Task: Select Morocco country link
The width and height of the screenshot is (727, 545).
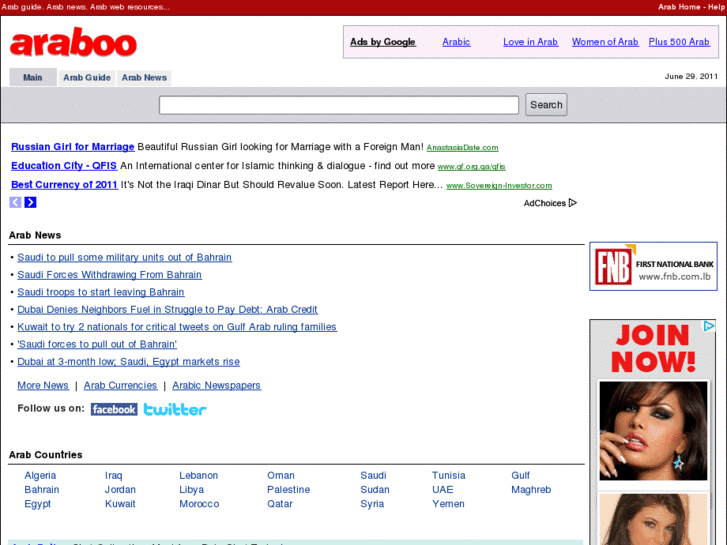Action: pos(199,504)
